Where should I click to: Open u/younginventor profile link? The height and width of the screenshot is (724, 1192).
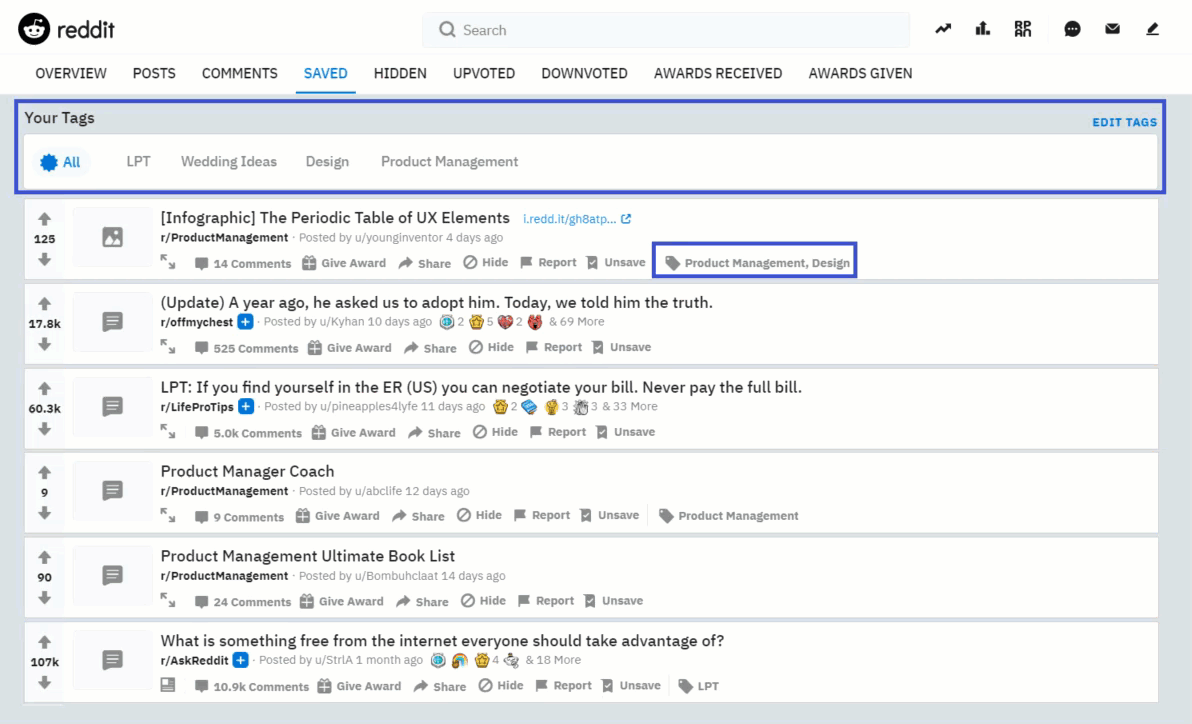tap(398, 237)
